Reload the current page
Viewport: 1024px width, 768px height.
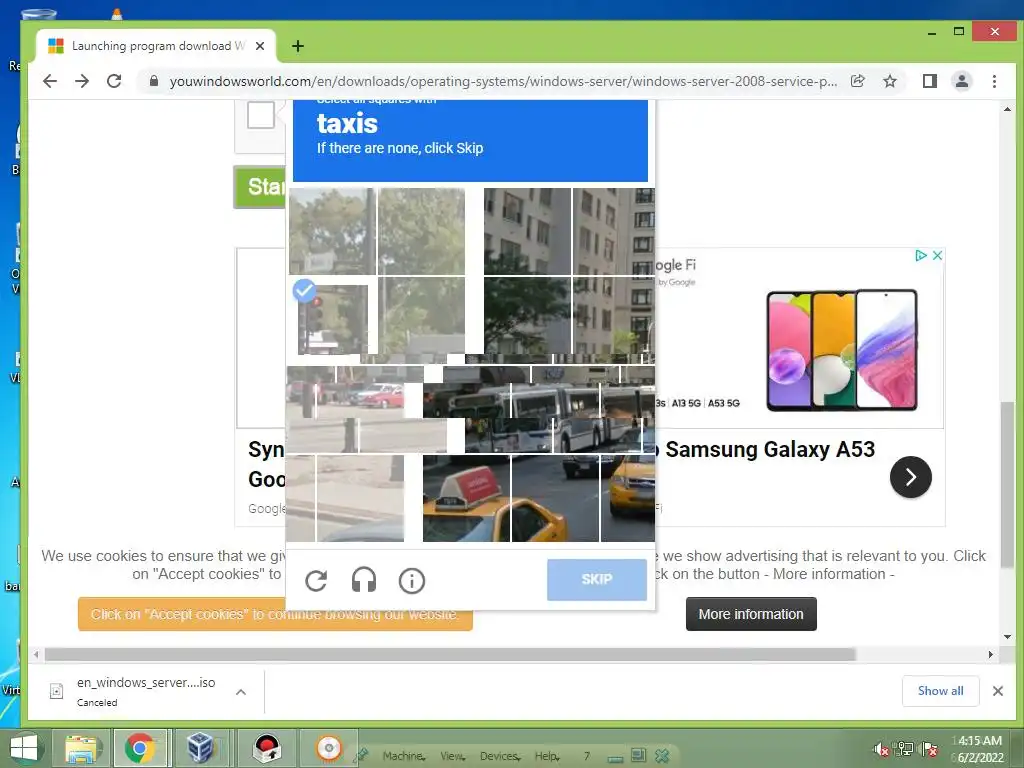114,81
